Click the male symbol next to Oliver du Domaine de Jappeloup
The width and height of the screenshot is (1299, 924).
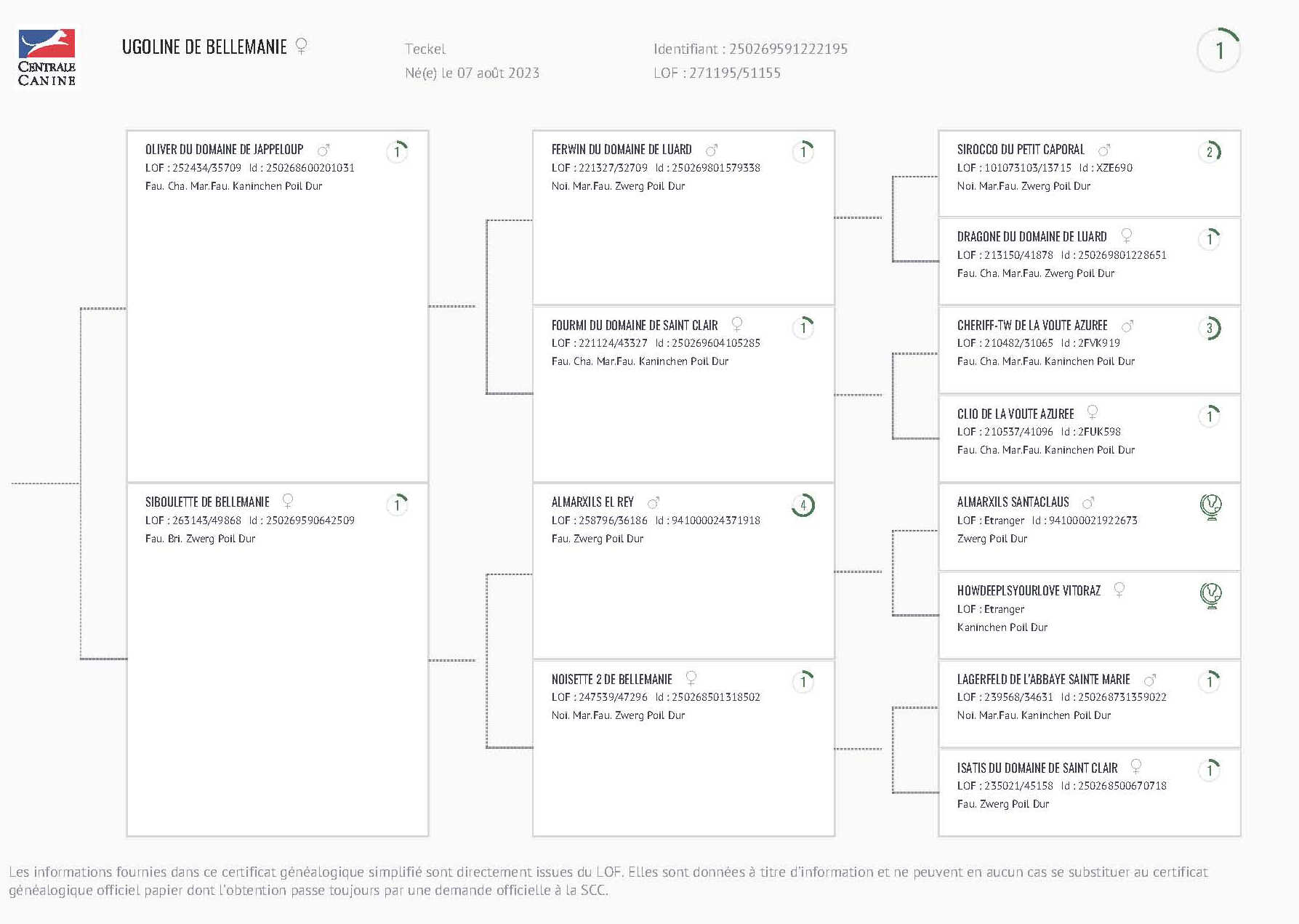323,150
